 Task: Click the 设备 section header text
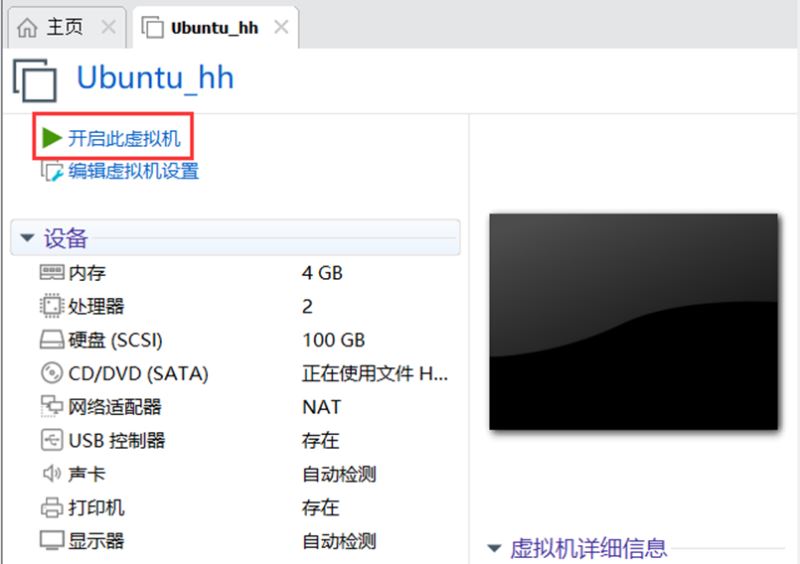point(66,238)
